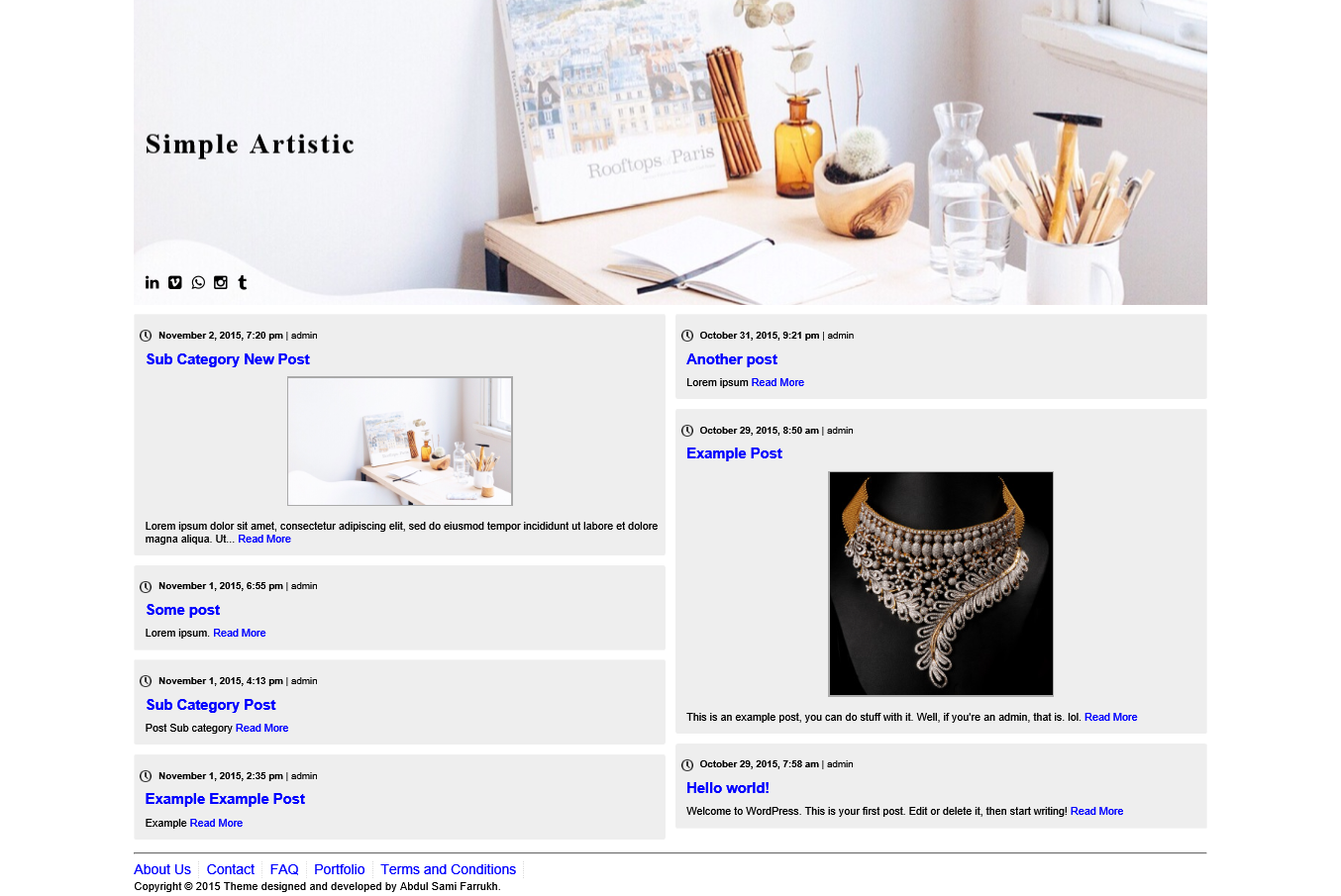Open the WhatsApp social icon
Viewport: 1341px width, 896px height.
click(x=198, y=282)
